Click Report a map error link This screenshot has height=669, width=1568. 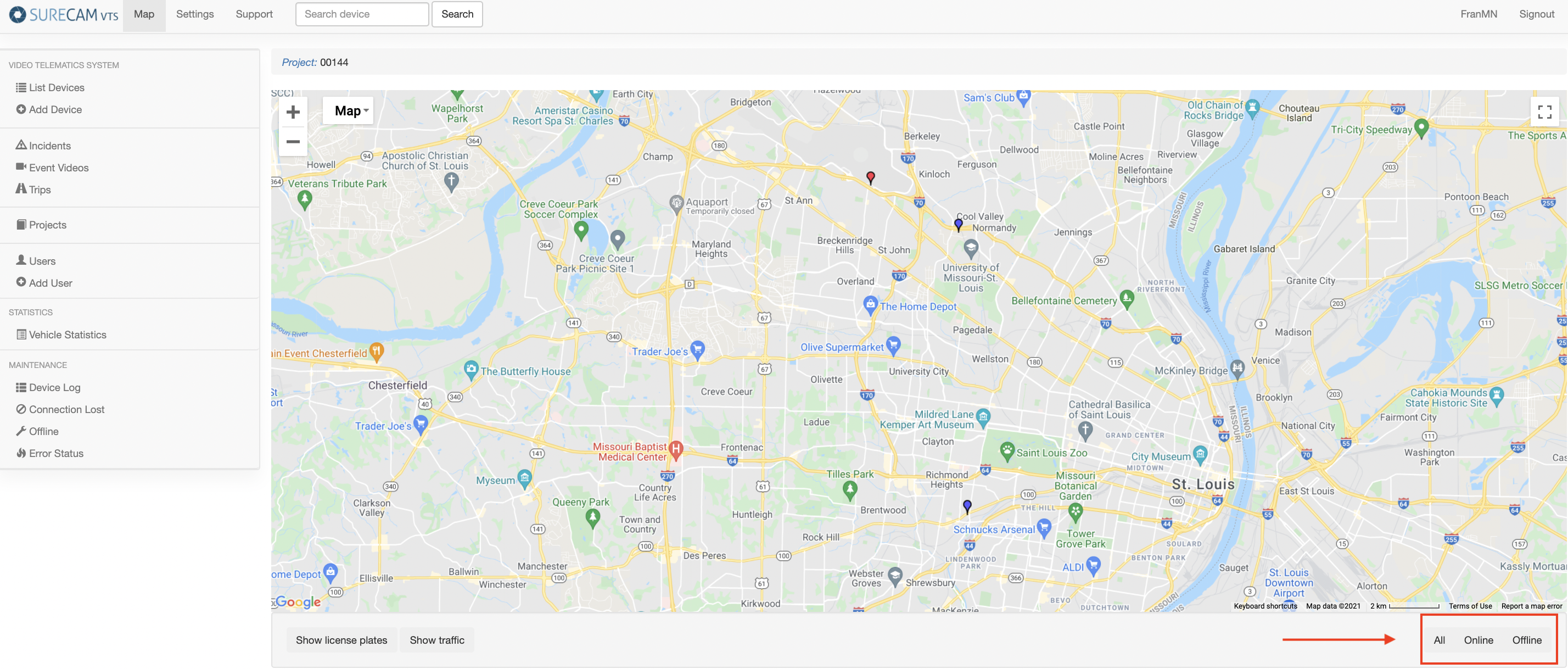[x=1531, y=606]
